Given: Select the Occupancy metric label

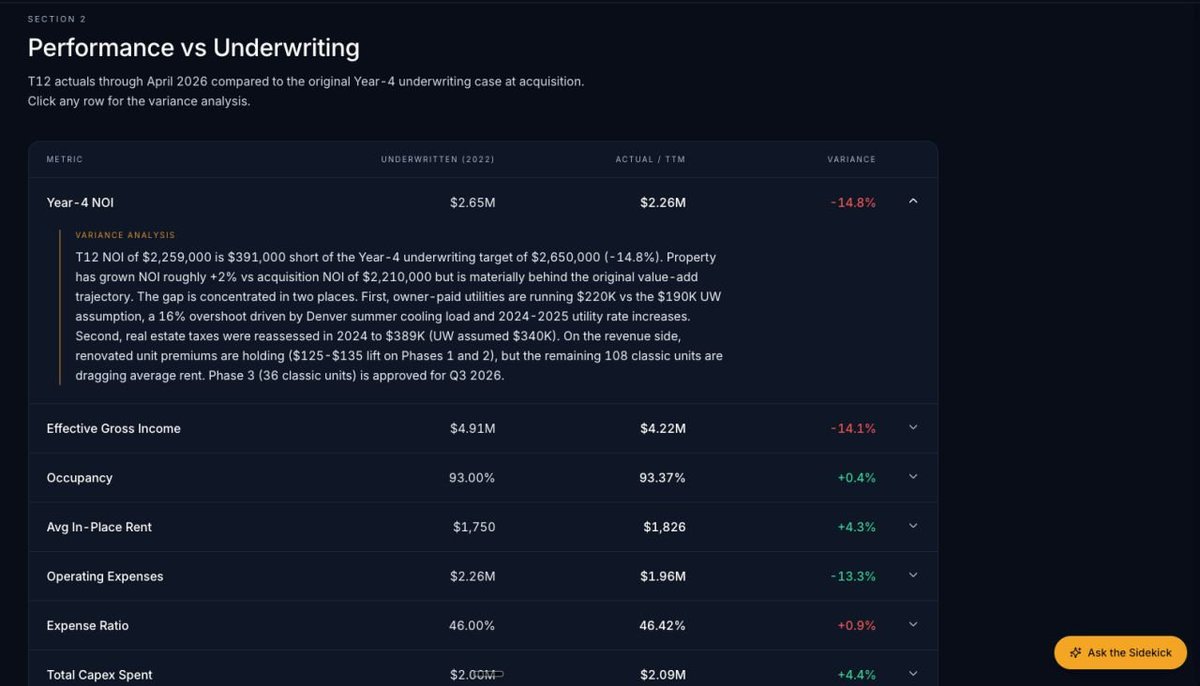Looking at the screenshot, I should click(x=79, y=478).
